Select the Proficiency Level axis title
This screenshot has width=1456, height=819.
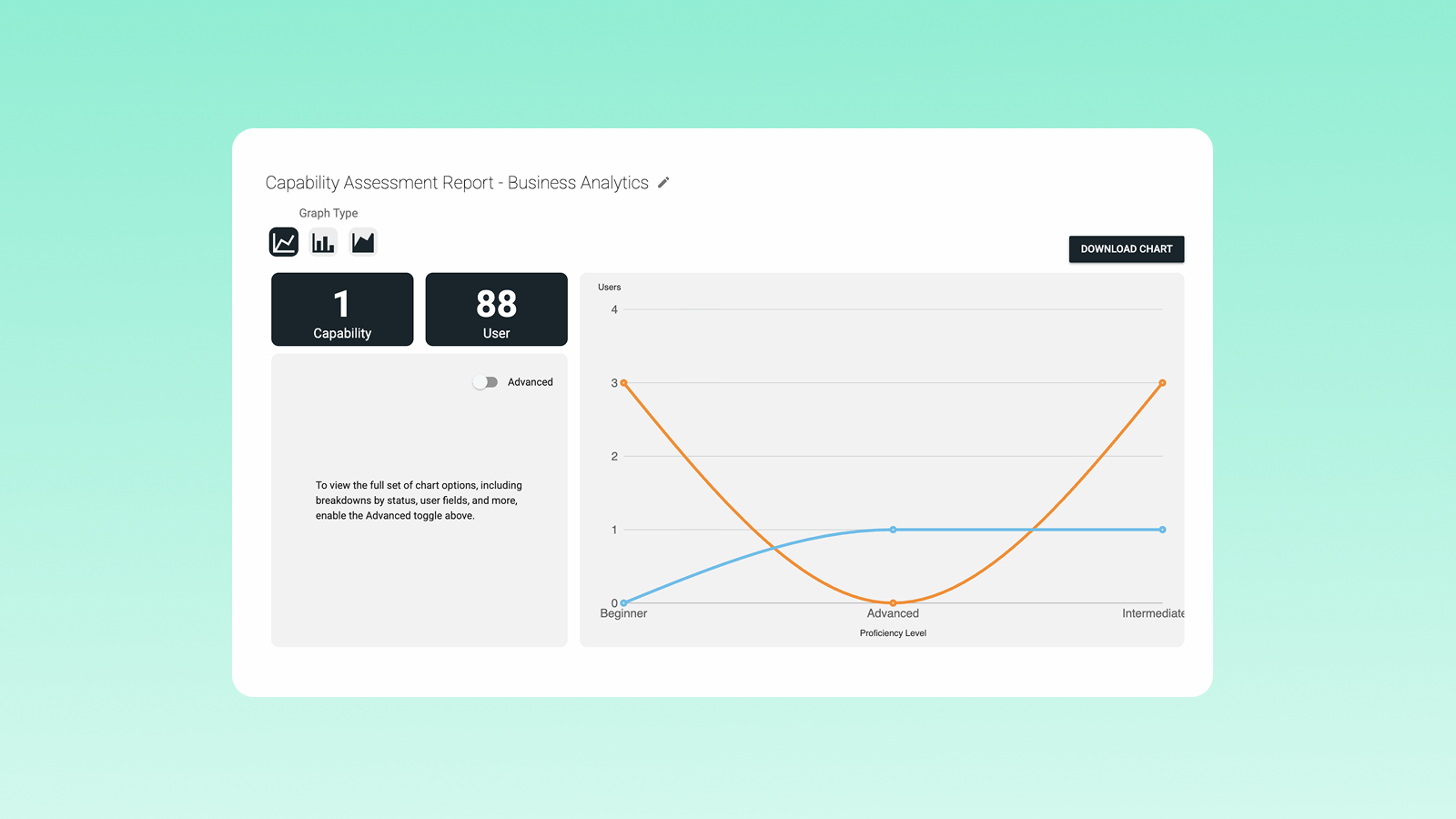point(893,633)
